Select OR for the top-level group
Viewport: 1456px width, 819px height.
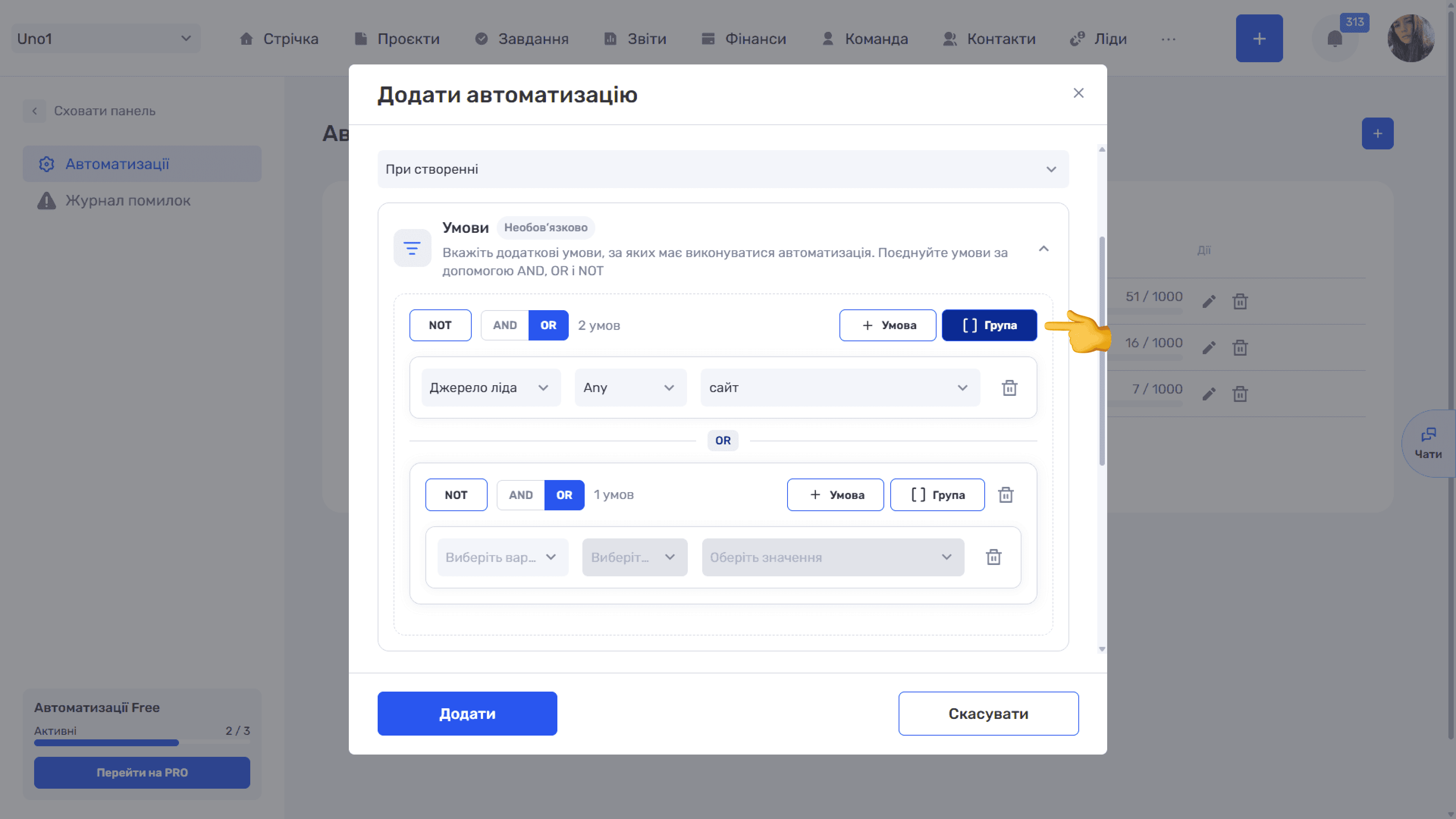click(548, 325)
